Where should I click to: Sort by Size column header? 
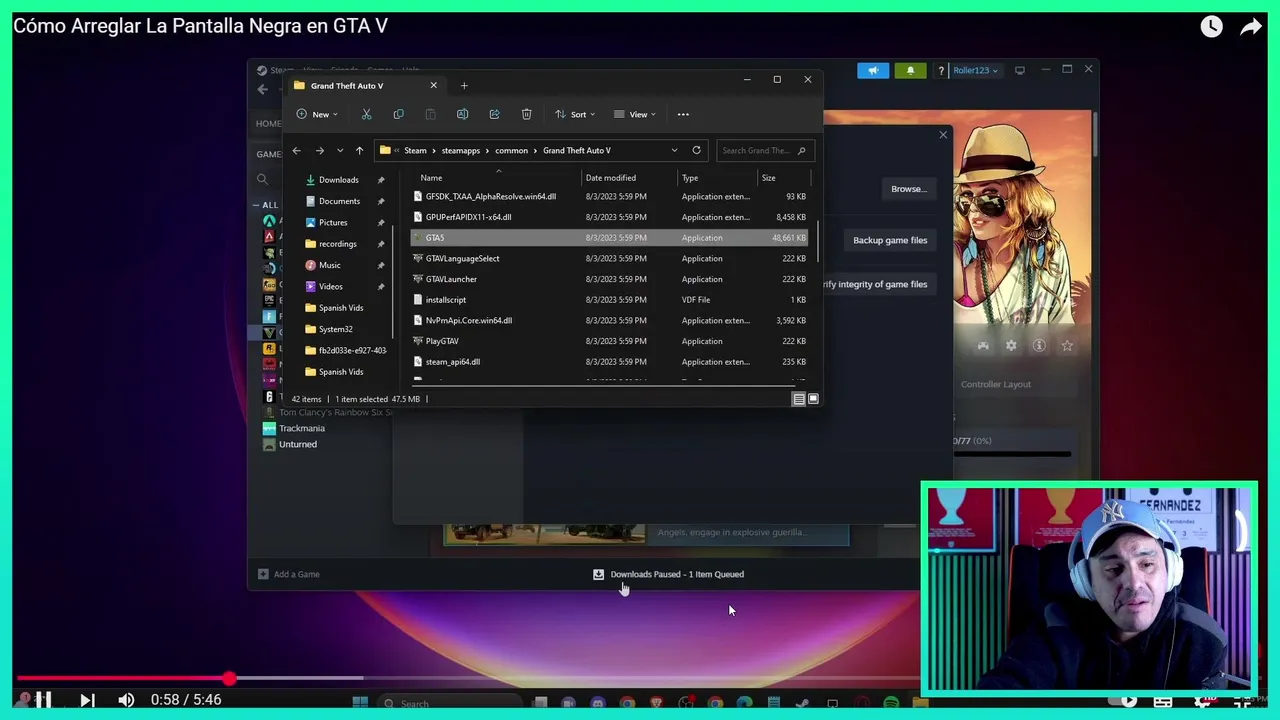(768, 178)
